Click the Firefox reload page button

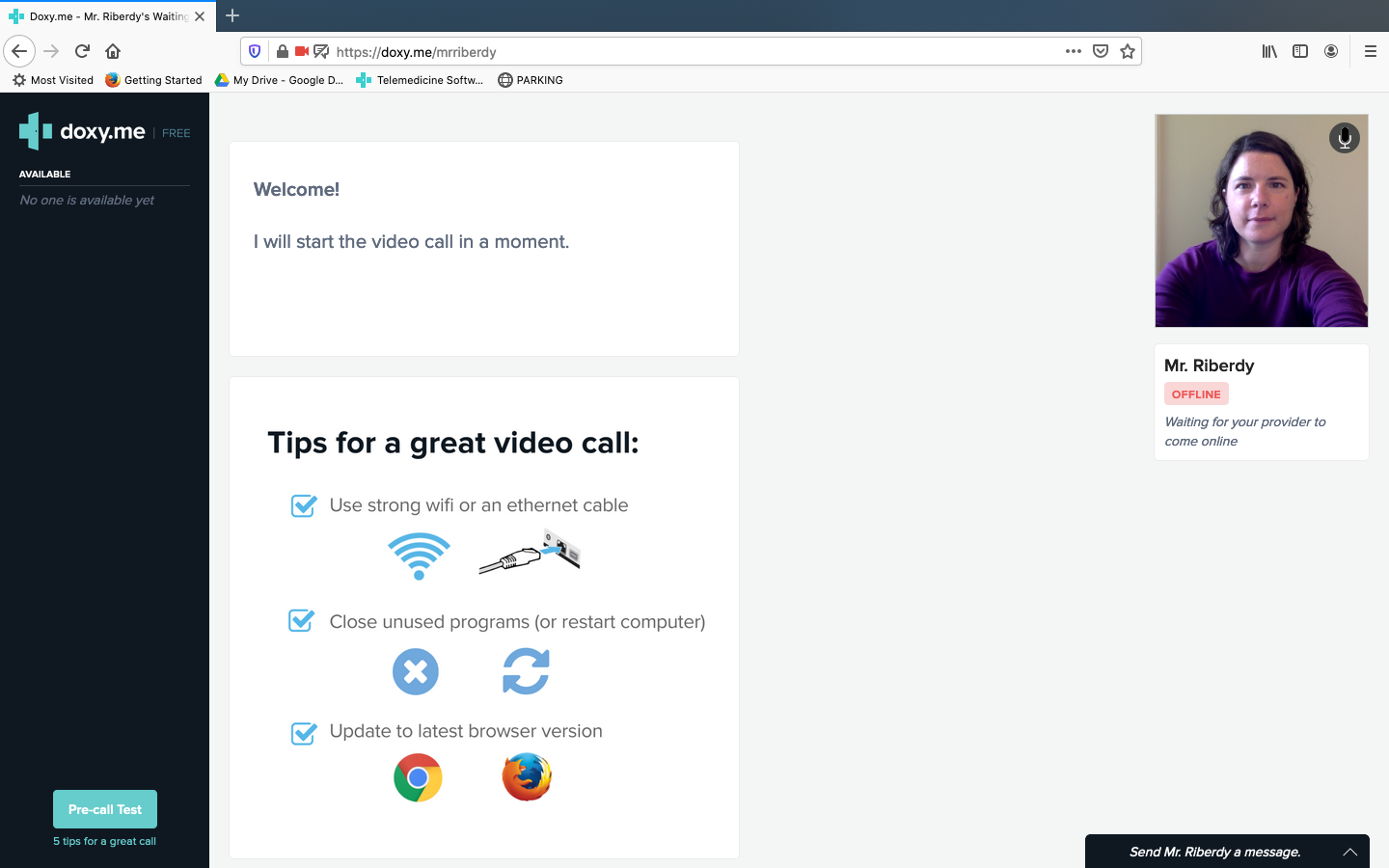(82, 51)
